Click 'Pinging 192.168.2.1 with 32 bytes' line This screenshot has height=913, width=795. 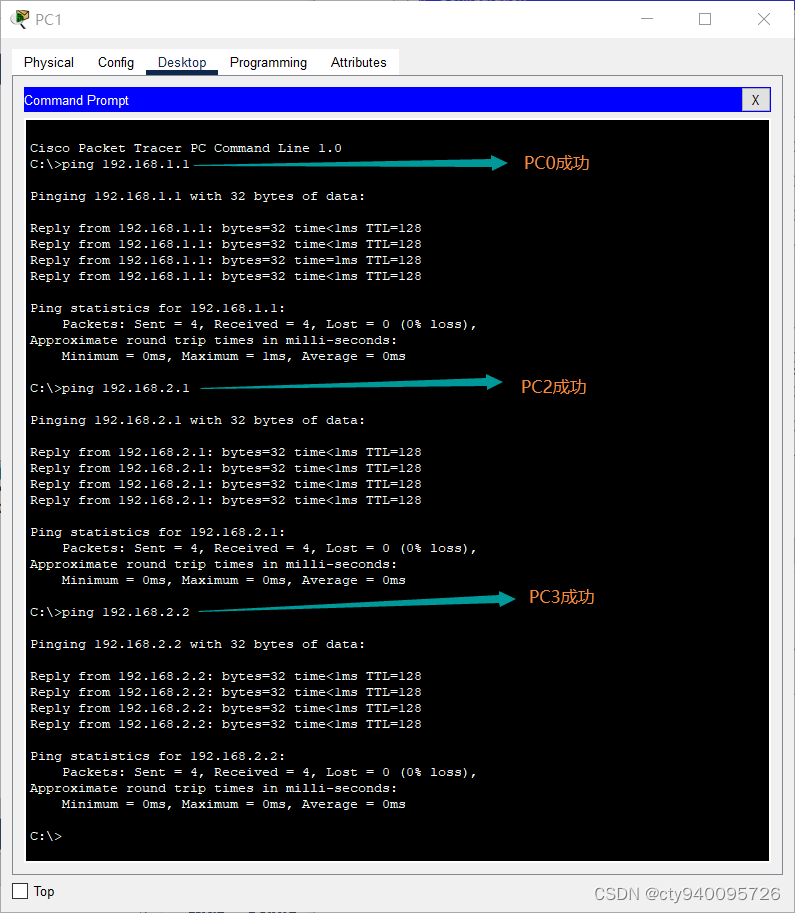(x=197, y=420)
